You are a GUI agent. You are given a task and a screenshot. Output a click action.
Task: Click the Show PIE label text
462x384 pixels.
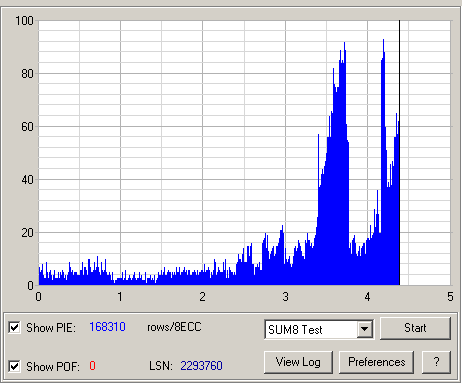[x=51, y=328]
